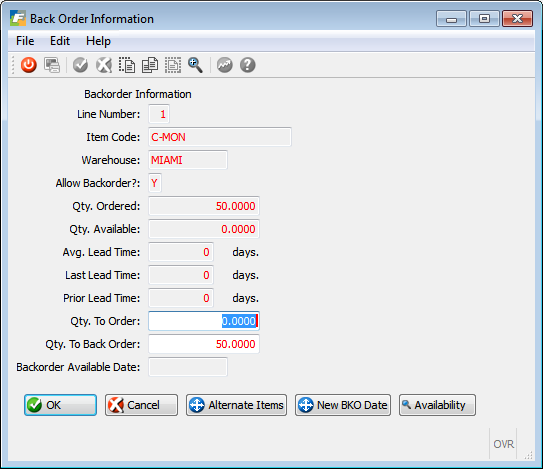Click the chart graph toolbar icon
Viewport: 543px width, 469px height.
click(225, 65)
